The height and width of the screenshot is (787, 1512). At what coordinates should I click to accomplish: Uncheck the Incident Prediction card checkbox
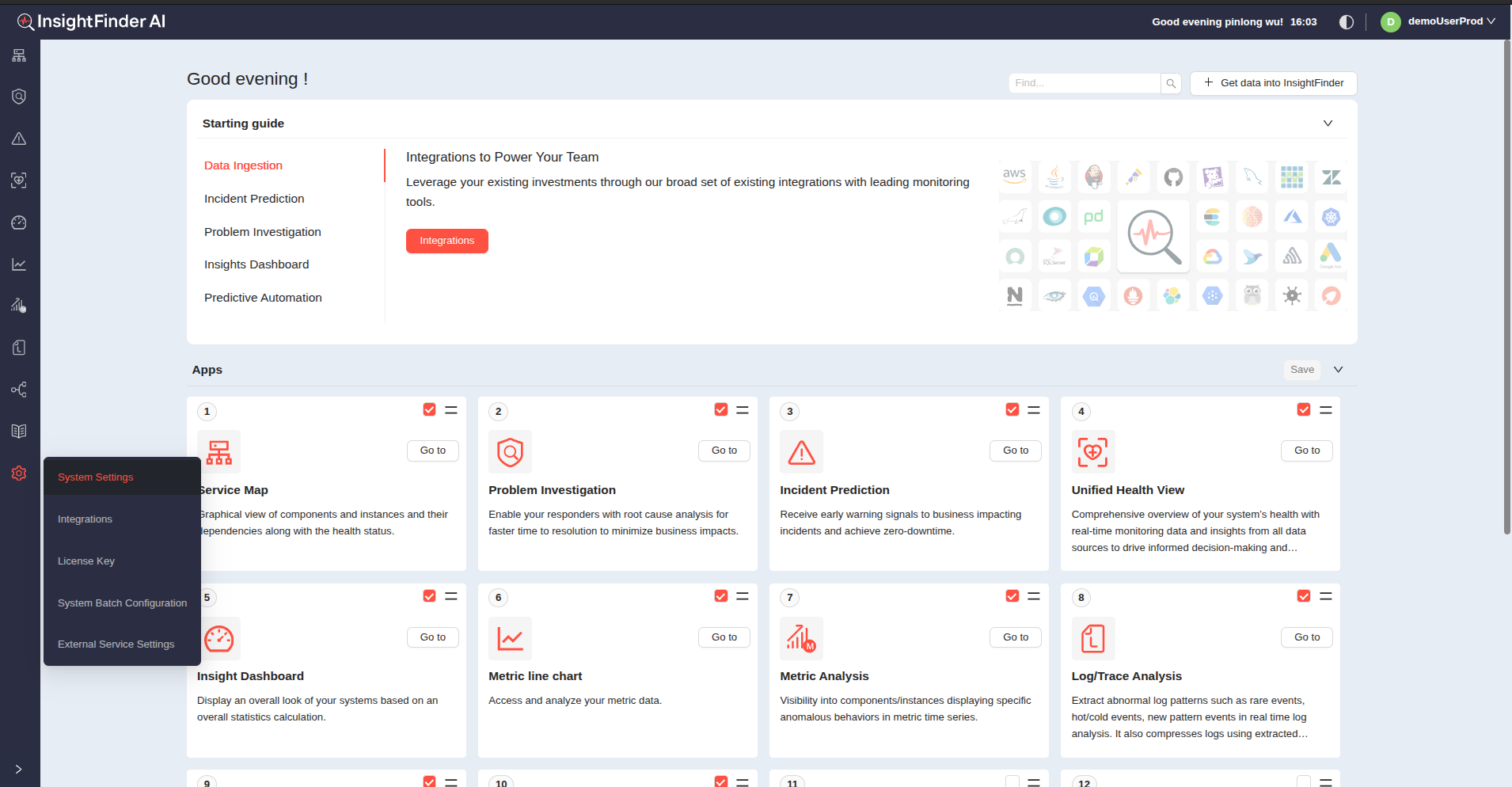1012,409
